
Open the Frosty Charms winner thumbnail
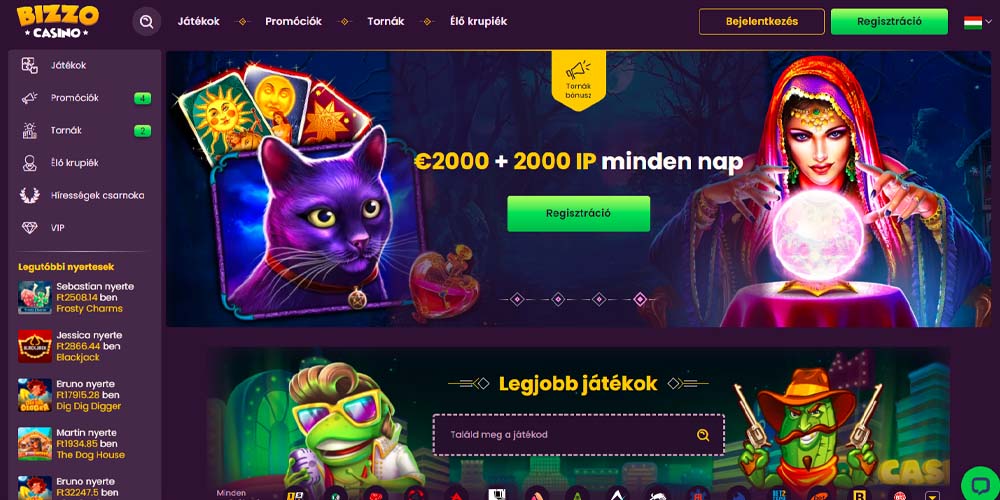(x=35, y=297)
